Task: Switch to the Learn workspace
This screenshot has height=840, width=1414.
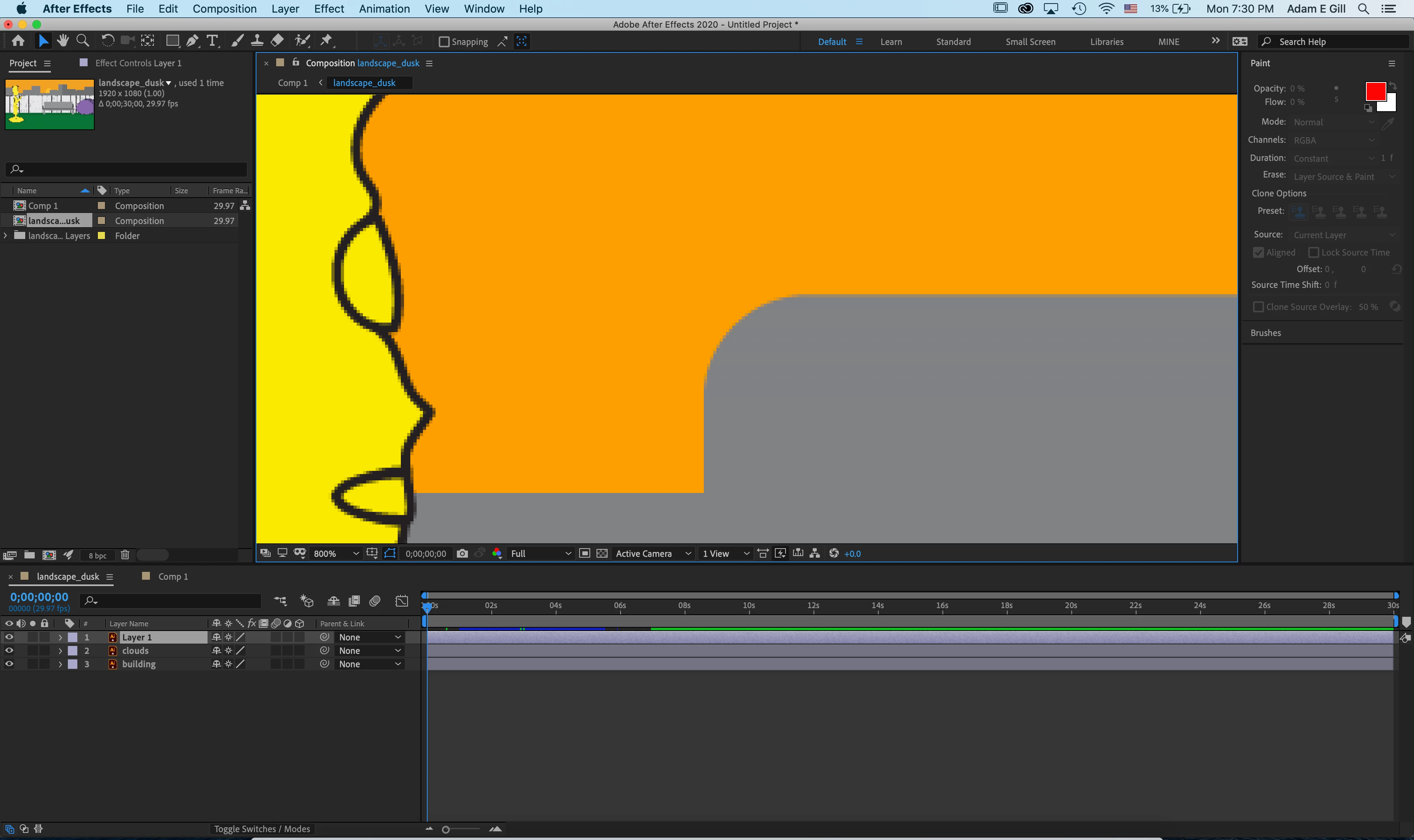Action: click(891, 42)
